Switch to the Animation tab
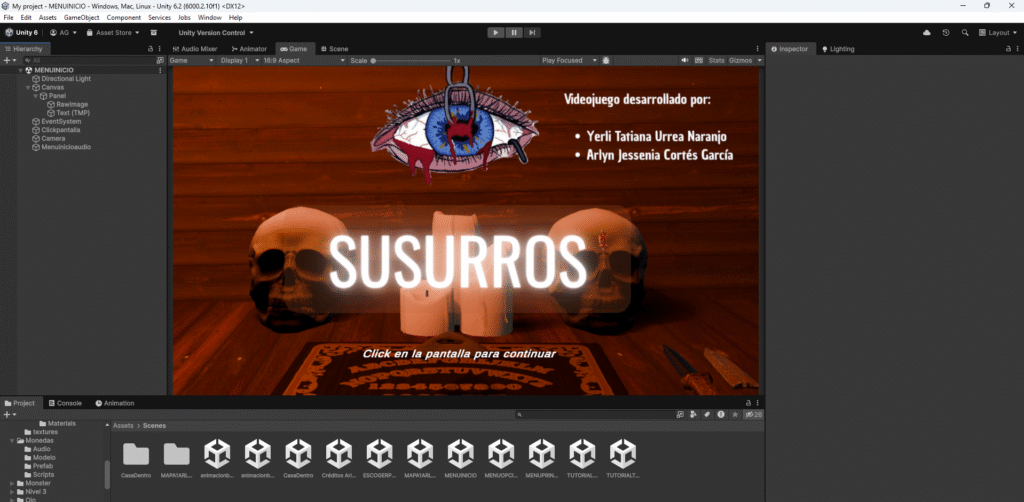The width and height of the screenshot is (1024, 502). (115, 403)
